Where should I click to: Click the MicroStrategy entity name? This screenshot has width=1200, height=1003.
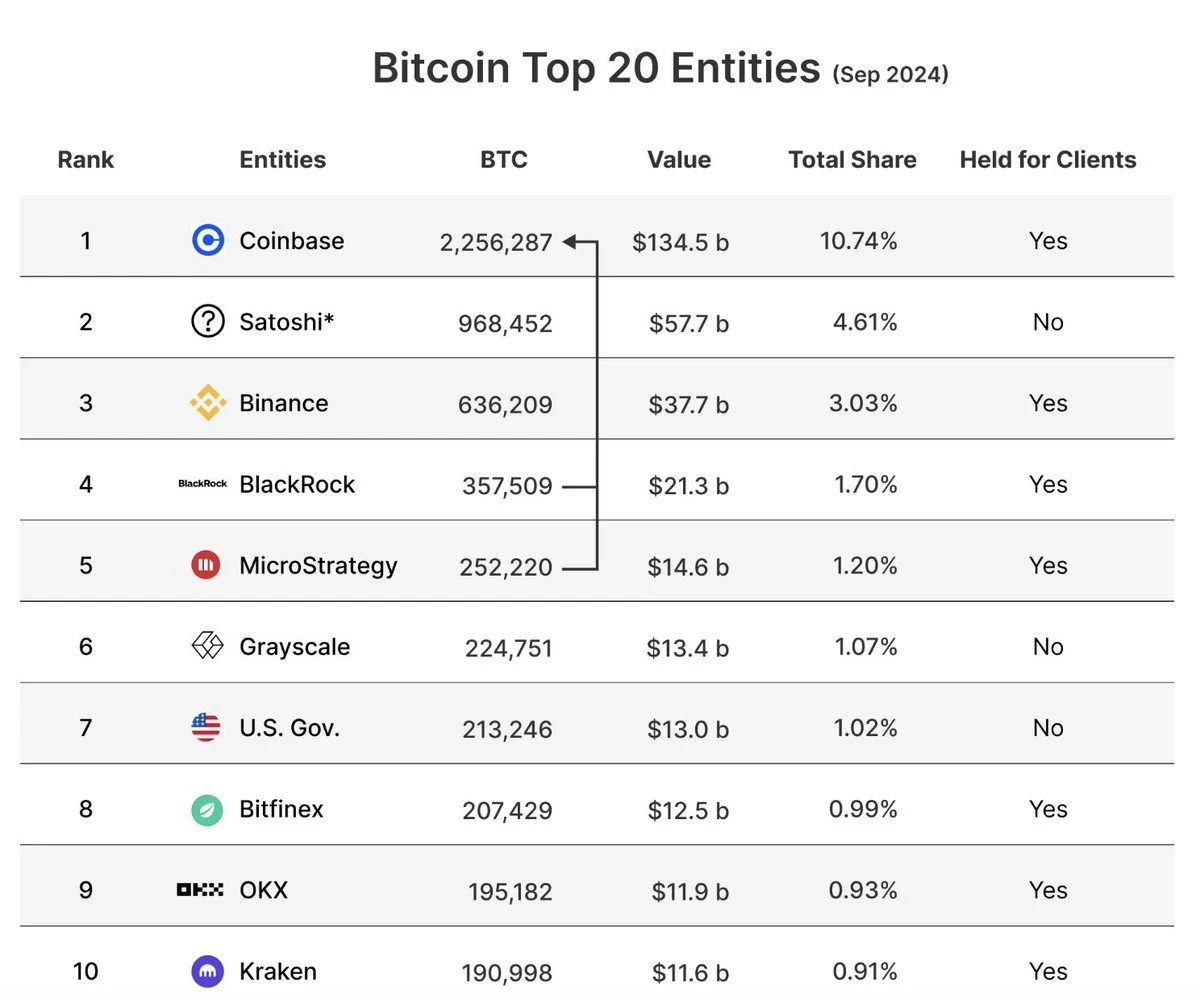[318, 566]
